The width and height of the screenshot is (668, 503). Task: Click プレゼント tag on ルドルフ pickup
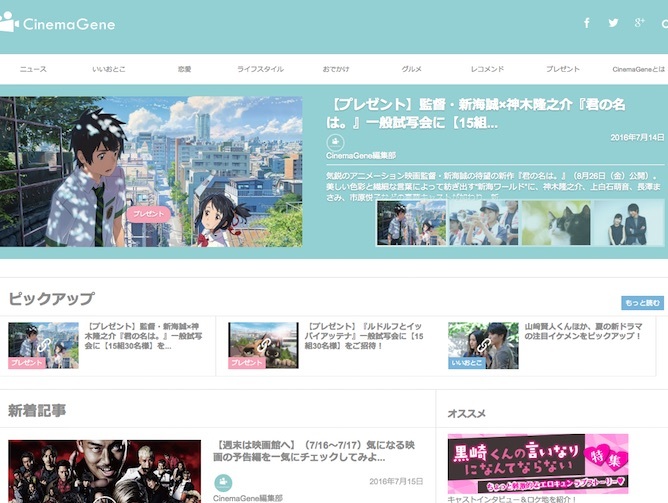[x=247, y=363]
